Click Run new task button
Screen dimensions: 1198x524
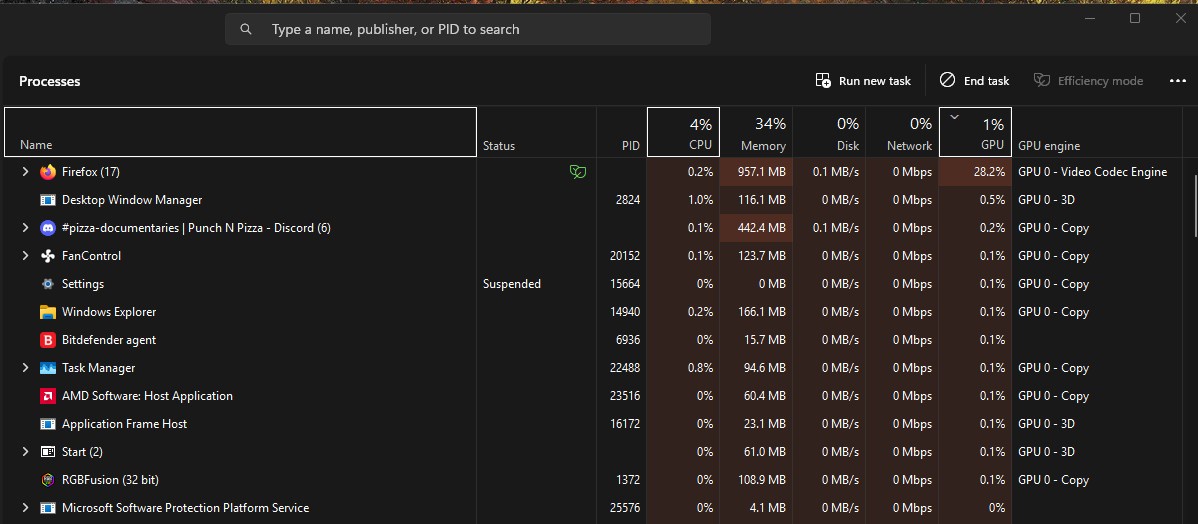point(863,81)
